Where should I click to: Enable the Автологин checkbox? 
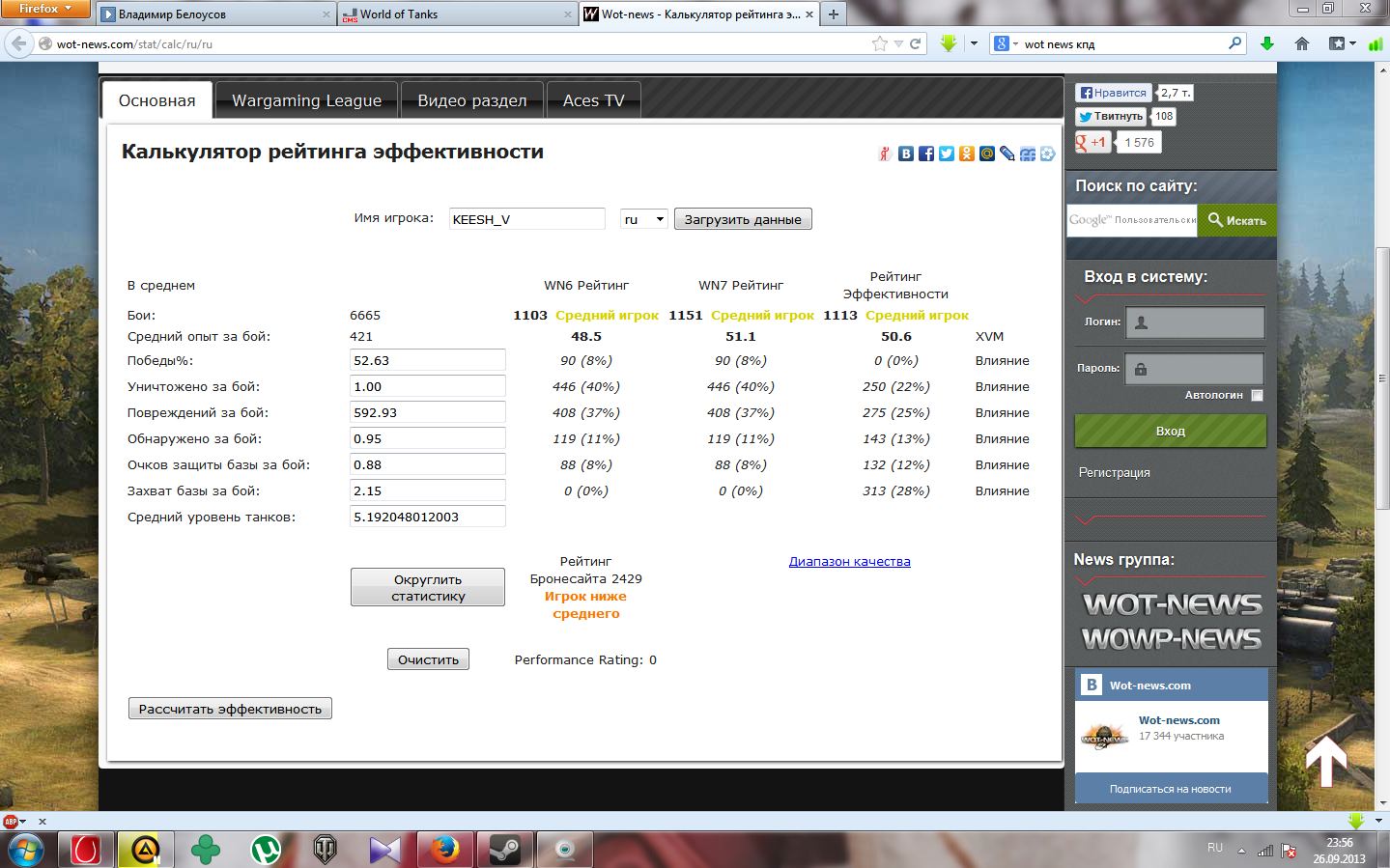point(1257,395)
